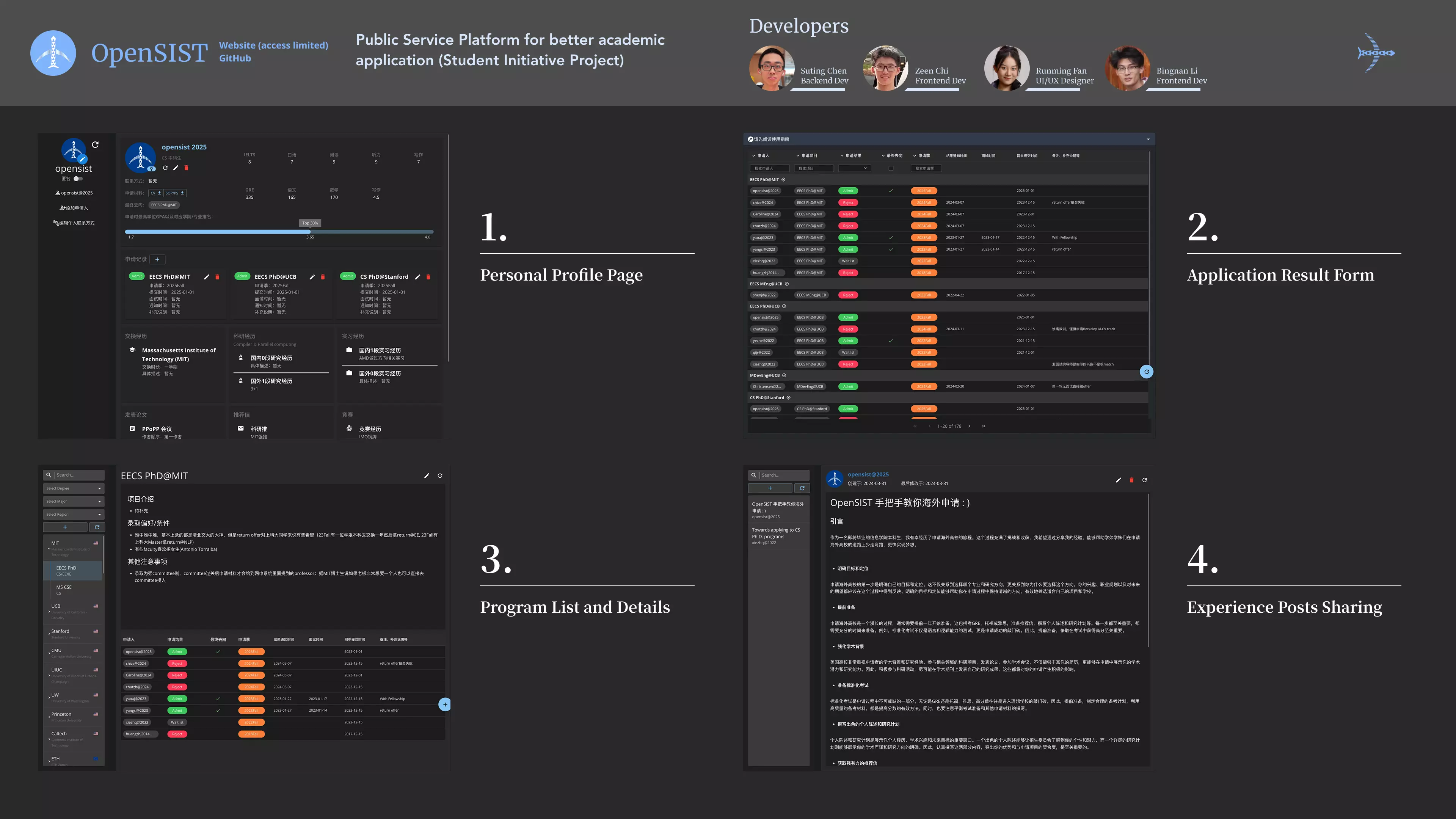
Task: Expand the CMU school tree node
Action: pos(49,653)
